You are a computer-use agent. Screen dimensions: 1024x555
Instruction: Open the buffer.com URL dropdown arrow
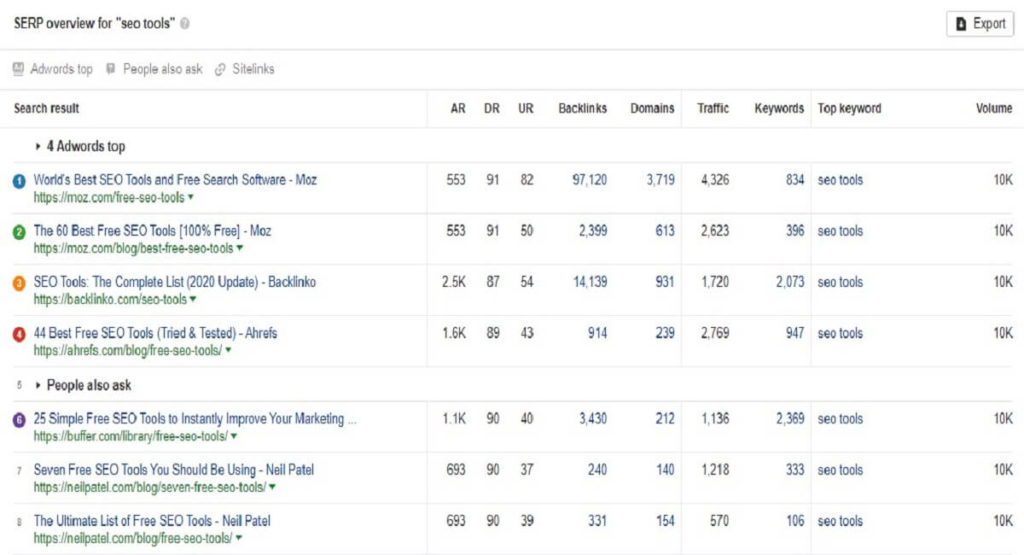coord(234,436)
